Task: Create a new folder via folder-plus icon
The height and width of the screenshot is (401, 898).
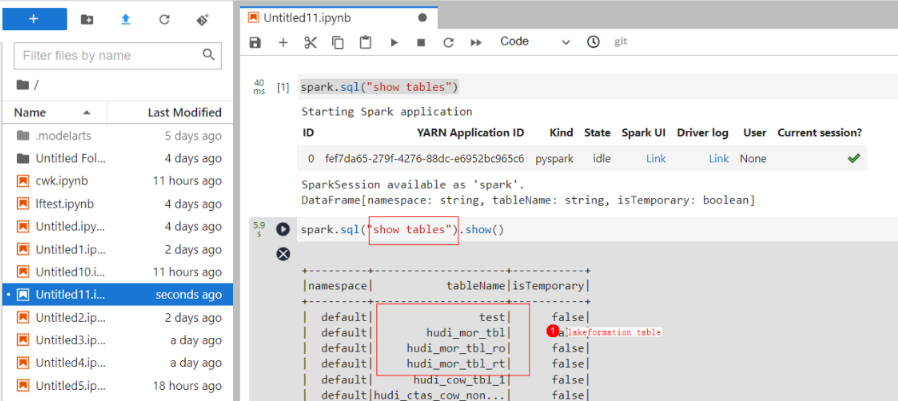Action: 87,19
